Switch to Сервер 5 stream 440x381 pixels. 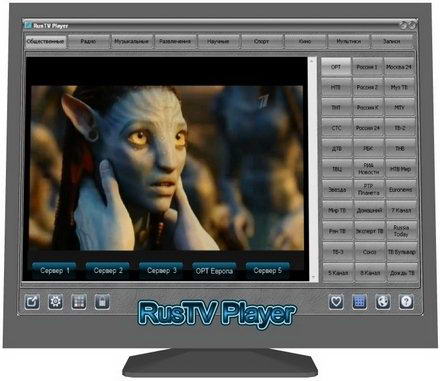coord(268,270)
